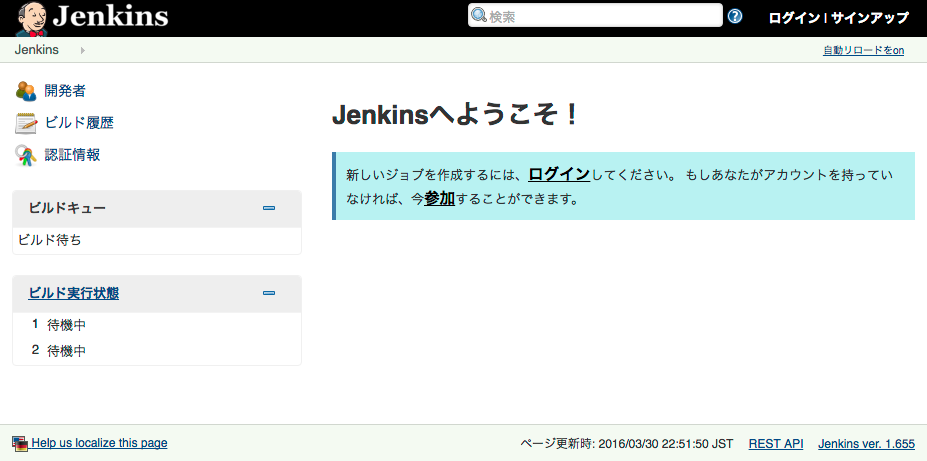Image resolution: width=927 pixels, height=461 pixels.
Task: Click the Jenkins breadcrumb item
Action: [x=37, y=50]
